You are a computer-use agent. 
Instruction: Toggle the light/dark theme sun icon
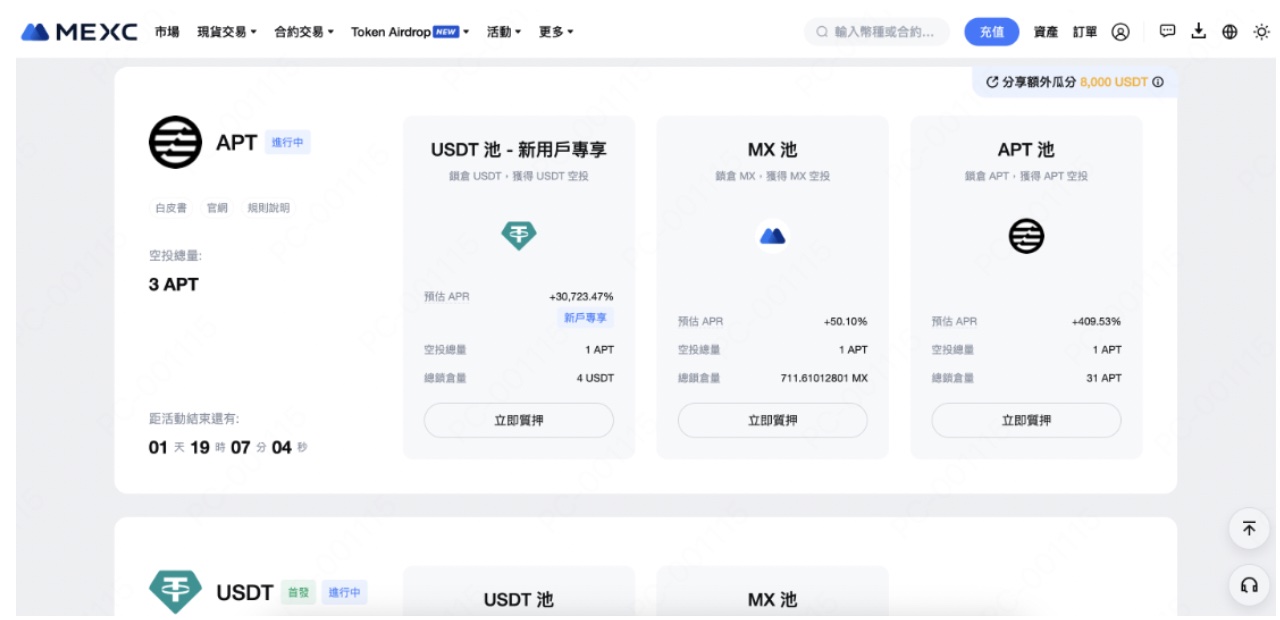click(1261, 32)
